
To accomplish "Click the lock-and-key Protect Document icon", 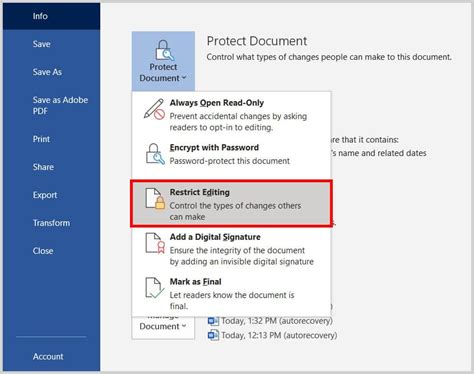I will pyautogui.click(x=164, y=50).
